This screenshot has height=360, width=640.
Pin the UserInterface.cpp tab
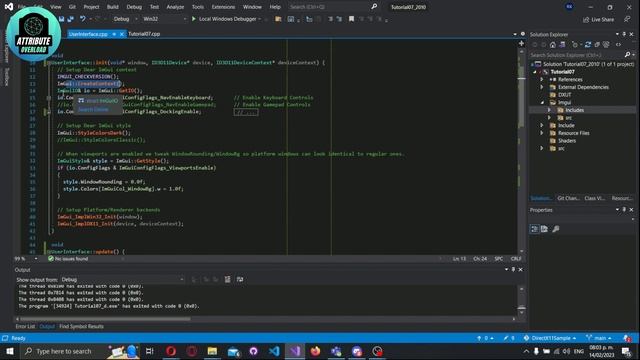coord(114,34)
